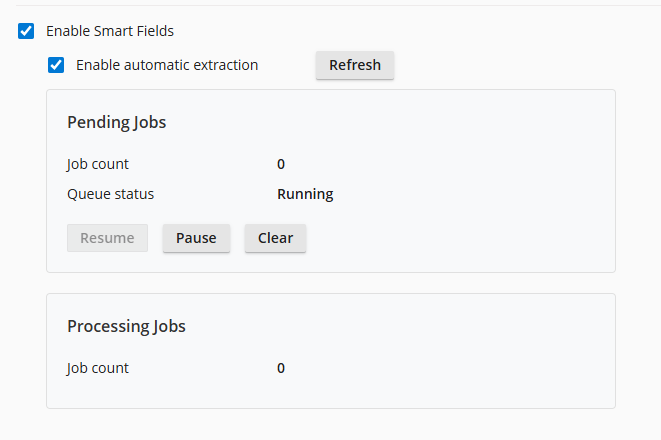Click the Queue status label

click(110, 194)
